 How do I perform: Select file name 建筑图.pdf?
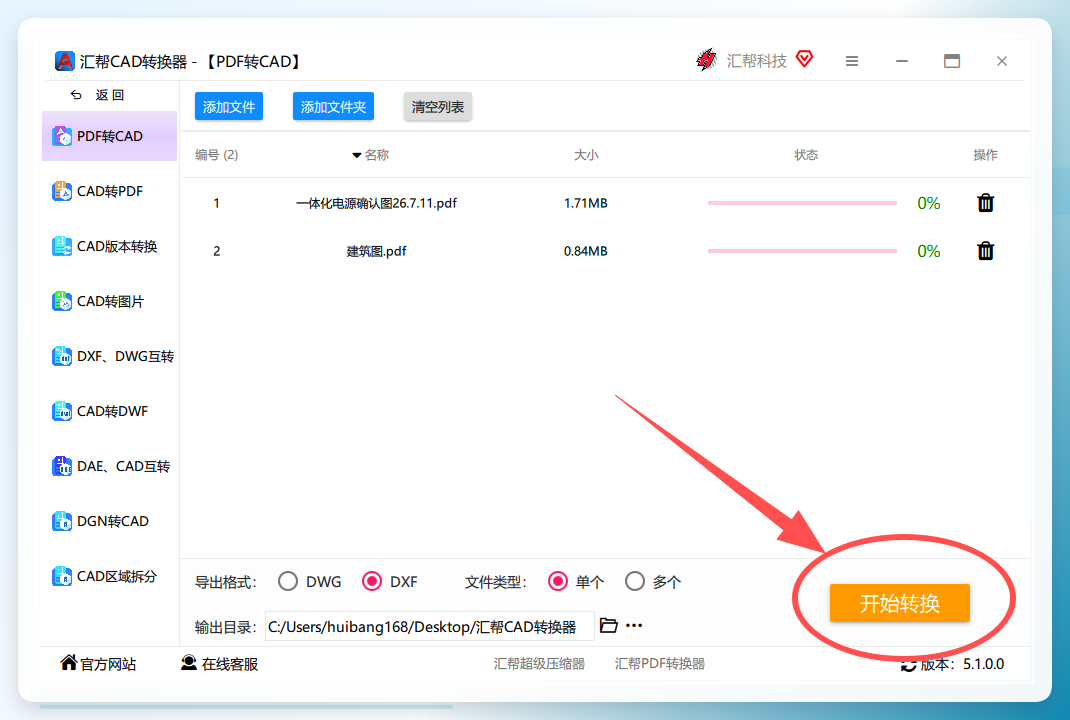(x=376, y=251)
